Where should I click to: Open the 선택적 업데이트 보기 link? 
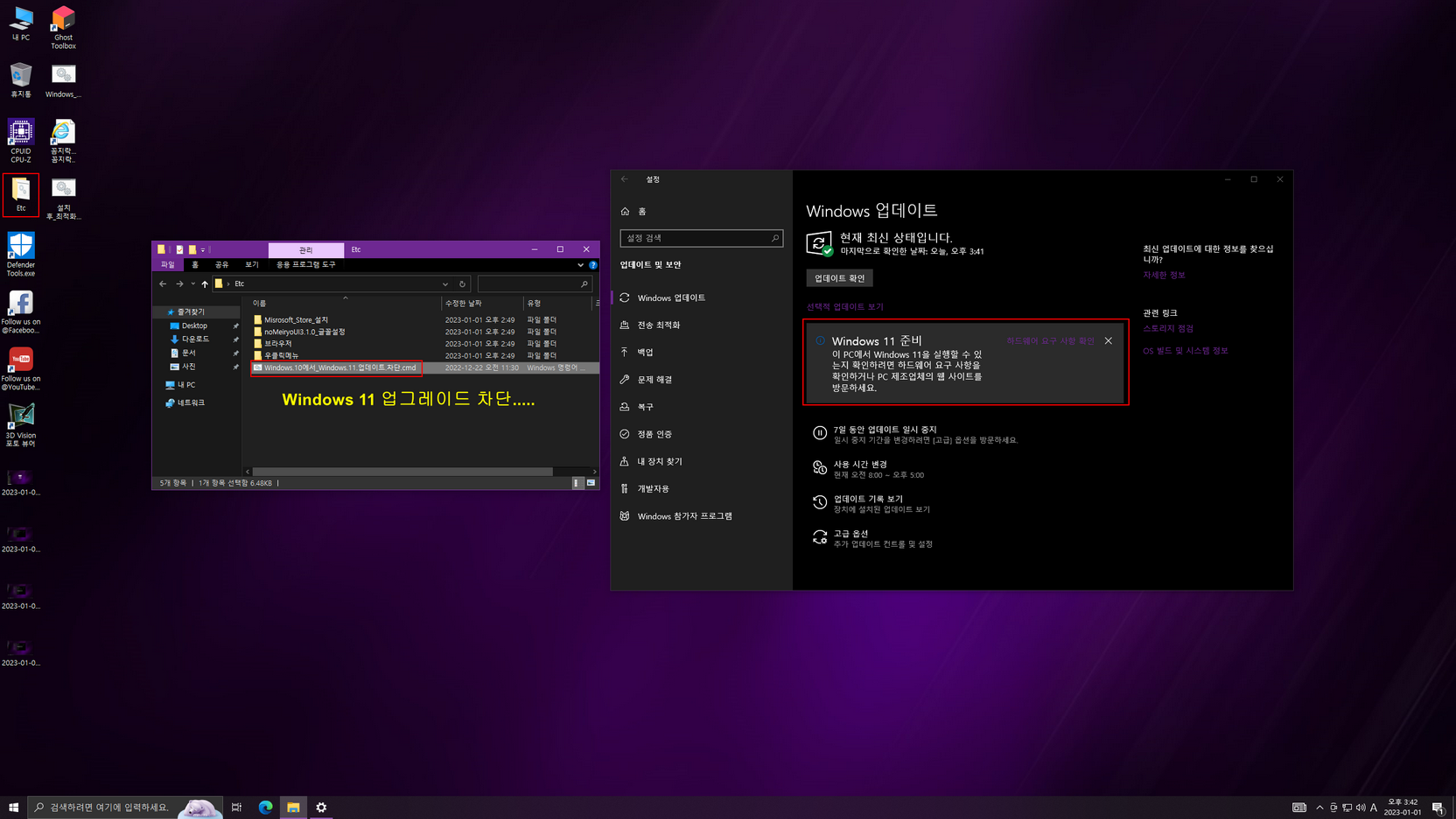[x=844, y=307]
